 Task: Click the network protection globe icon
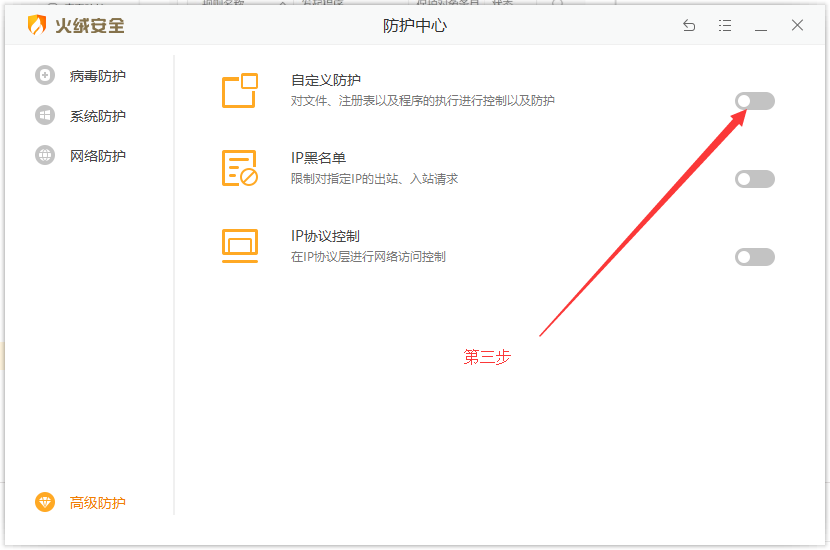pyautogui.click(x=45, y=156)
